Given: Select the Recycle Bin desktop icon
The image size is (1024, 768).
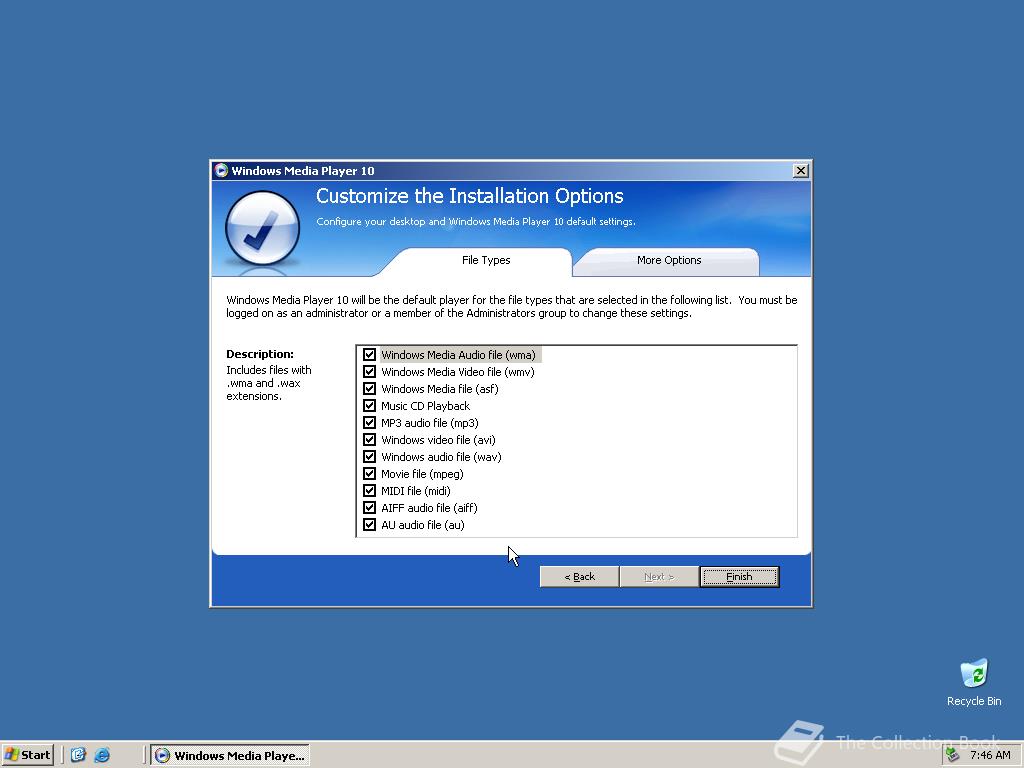Looking at the screenshot, I should tap(974, 682).
